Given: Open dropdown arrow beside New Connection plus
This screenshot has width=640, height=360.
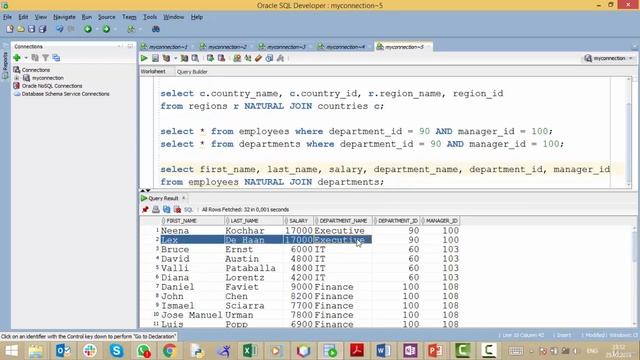Looking at the screenshot, I should coord(26,58).
